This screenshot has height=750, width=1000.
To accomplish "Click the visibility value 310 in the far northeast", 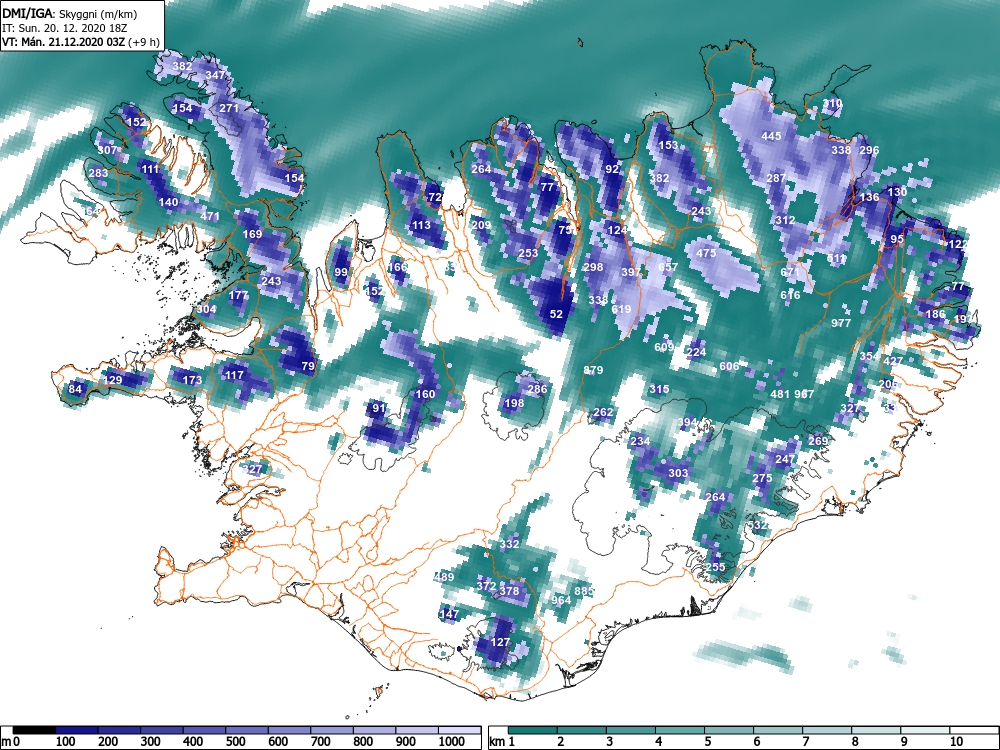I will [x=832, y=103].
